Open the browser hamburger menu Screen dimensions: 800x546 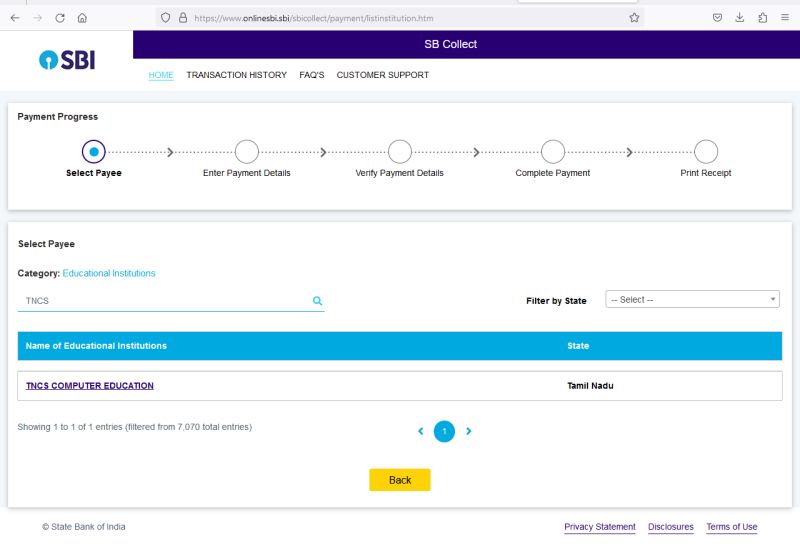point(785,18)
